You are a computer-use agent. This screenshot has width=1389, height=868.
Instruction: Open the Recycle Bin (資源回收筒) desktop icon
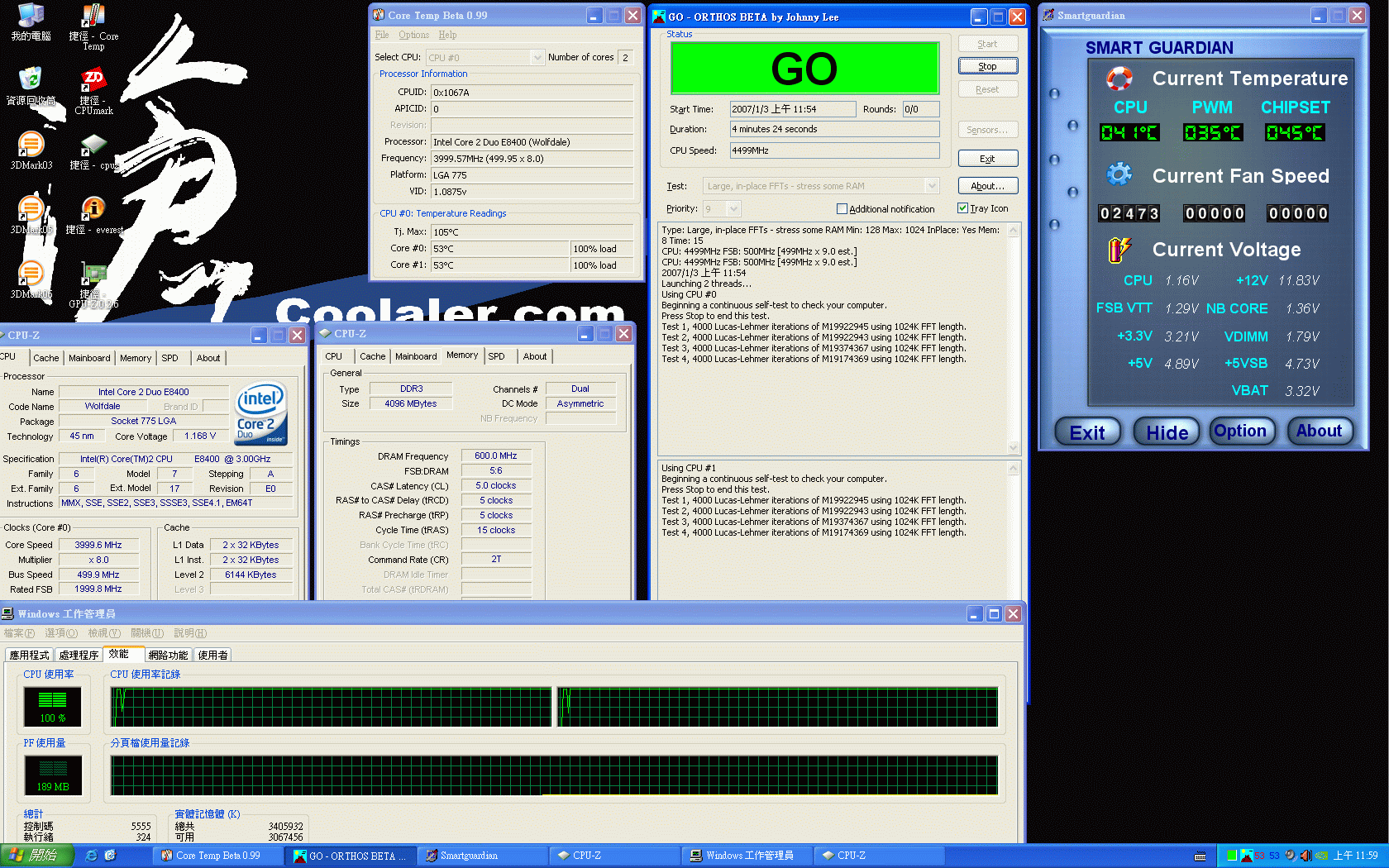click(31, 87)
